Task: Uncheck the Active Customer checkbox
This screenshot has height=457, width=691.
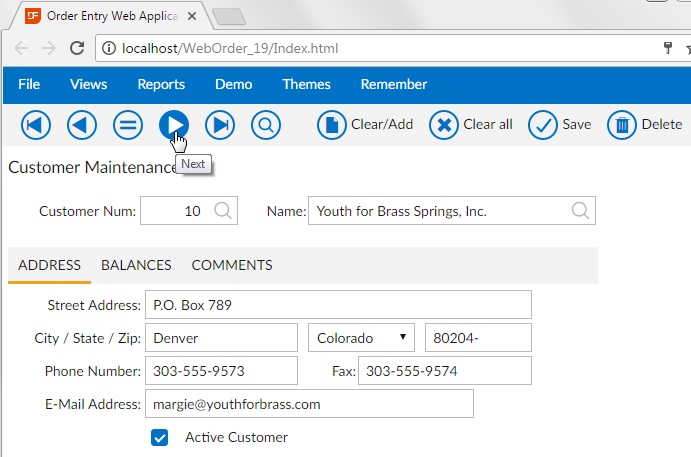Action: 160,438
